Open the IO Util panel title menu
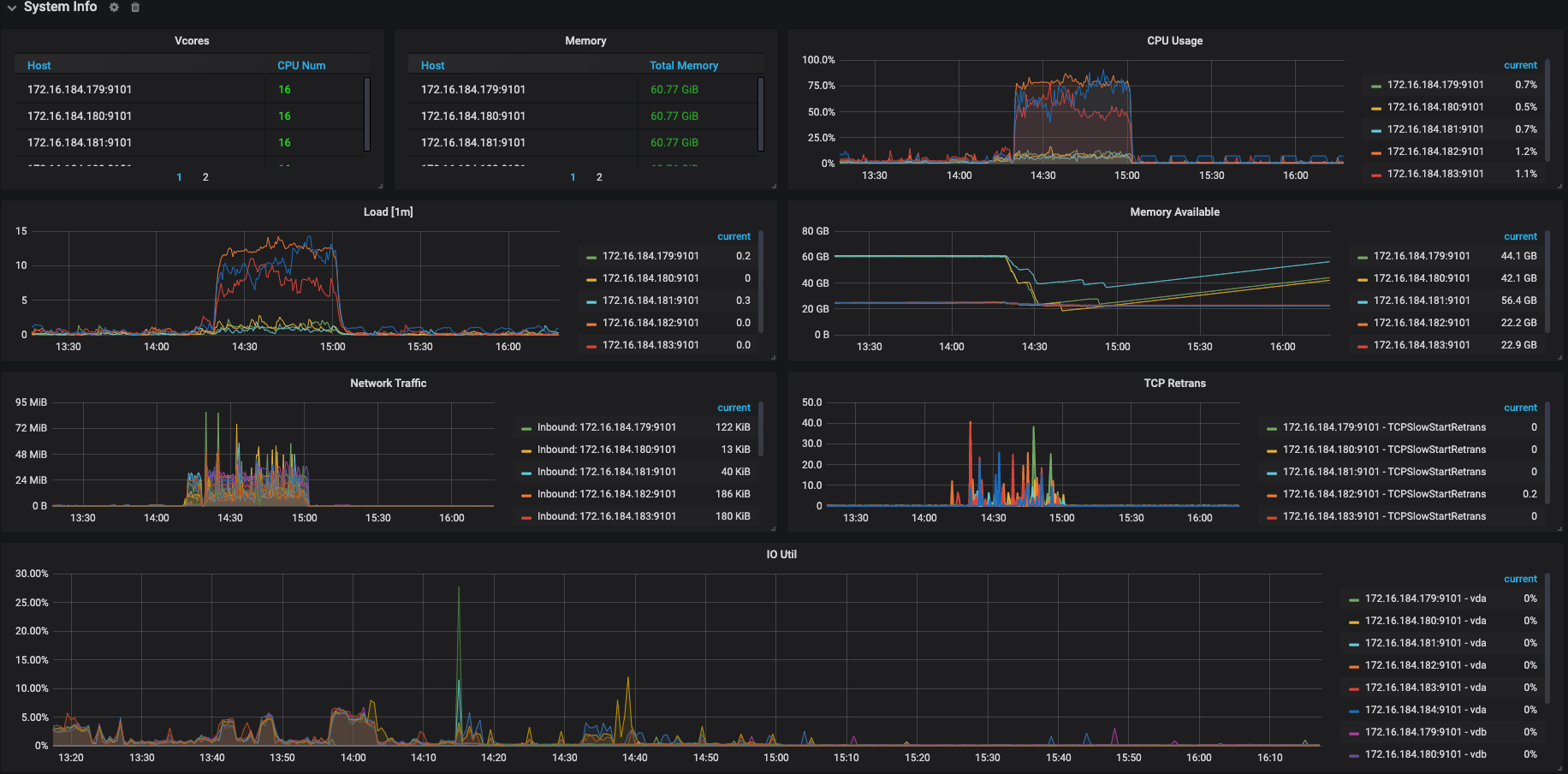This screenshot has width=1568, height=774. (x=781, y=555)
